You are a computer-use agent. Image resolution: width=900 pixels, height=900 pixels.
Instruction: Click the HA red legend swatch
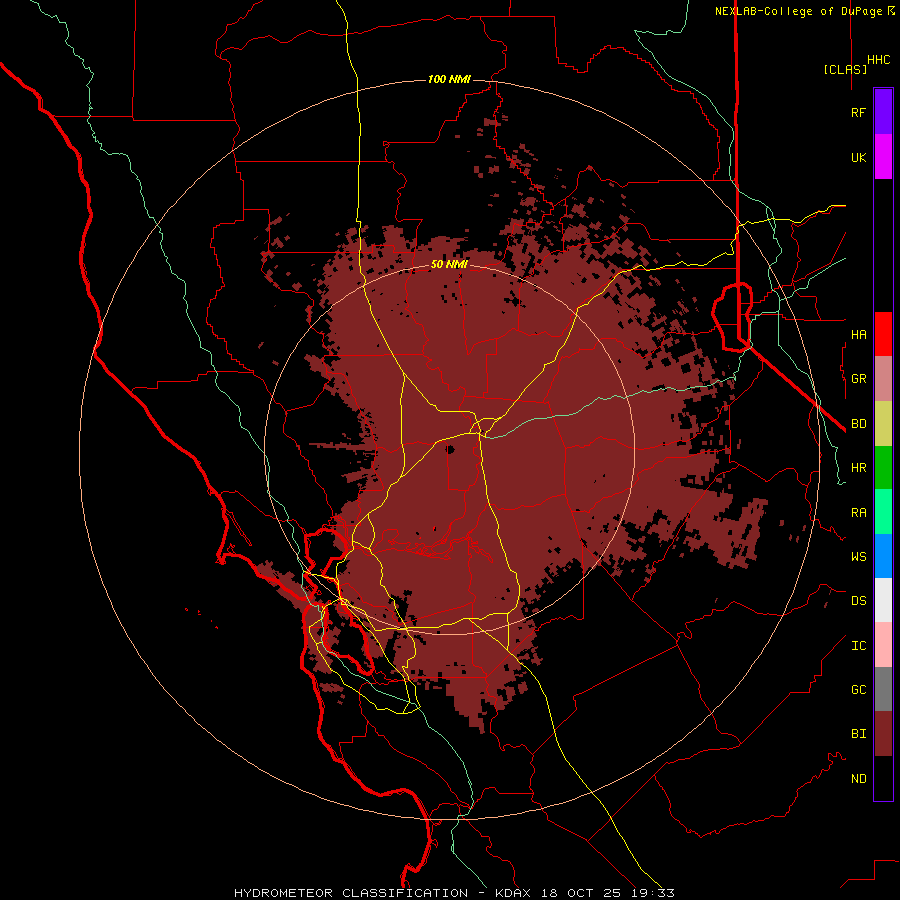click(883, 334)
